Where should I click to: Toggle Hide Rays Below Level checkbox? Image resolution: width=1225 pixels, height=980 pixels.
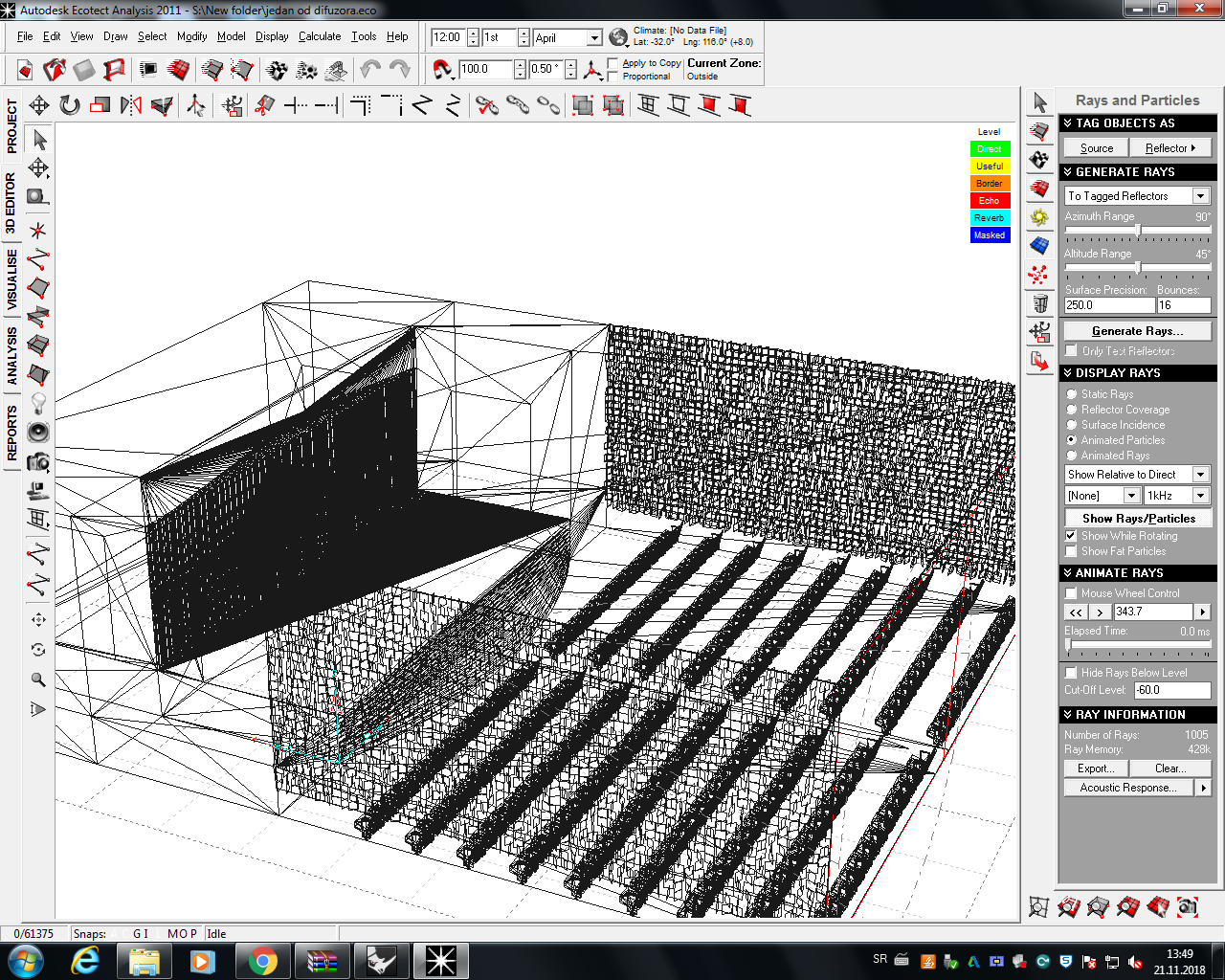[1072, 673]
